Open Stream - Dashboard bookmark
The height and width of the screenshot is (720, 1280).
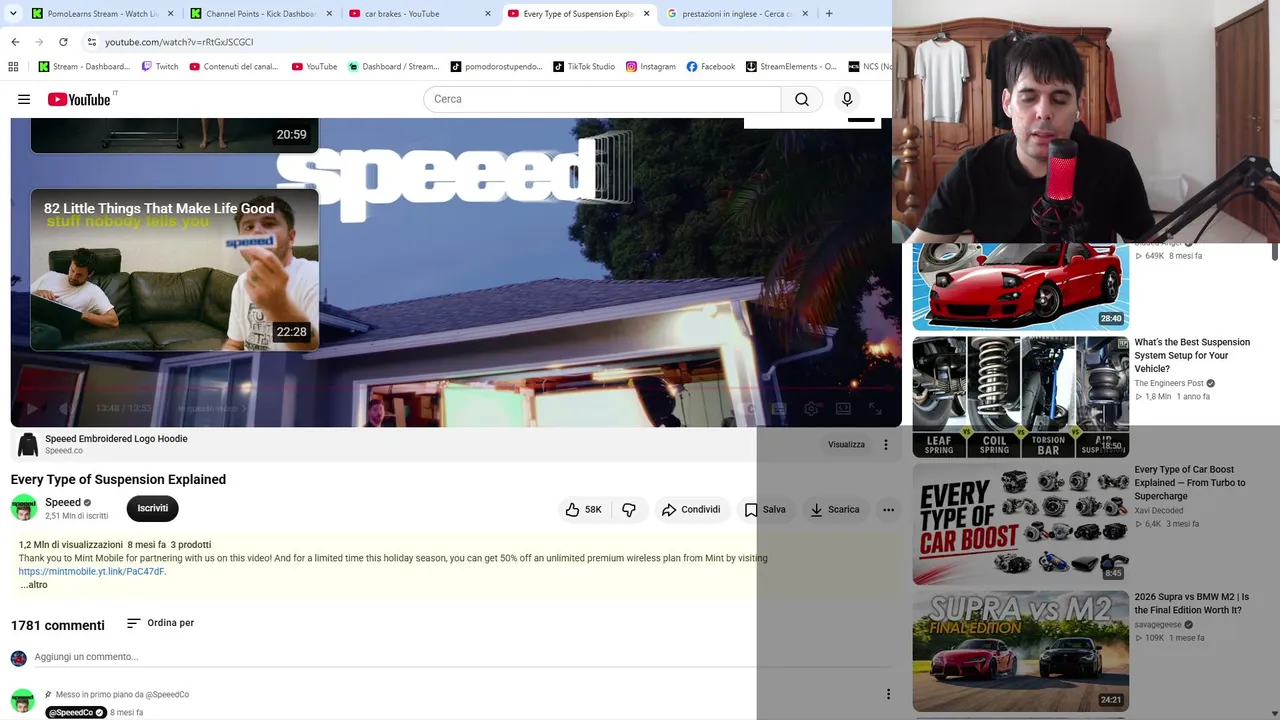[84, 67]
